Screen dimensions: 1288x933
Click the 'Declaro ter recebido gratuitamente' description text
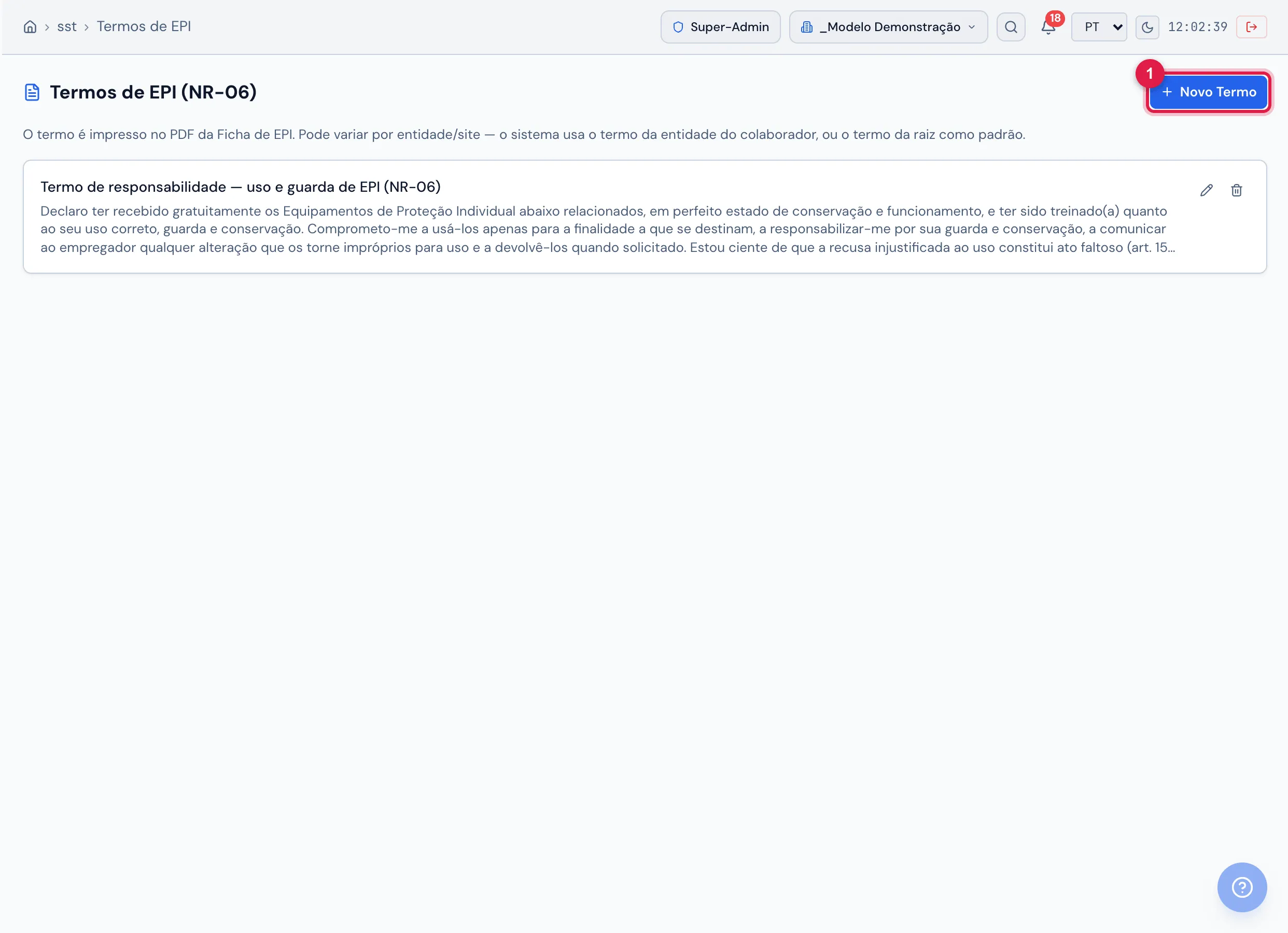click(x=607, y=229)
